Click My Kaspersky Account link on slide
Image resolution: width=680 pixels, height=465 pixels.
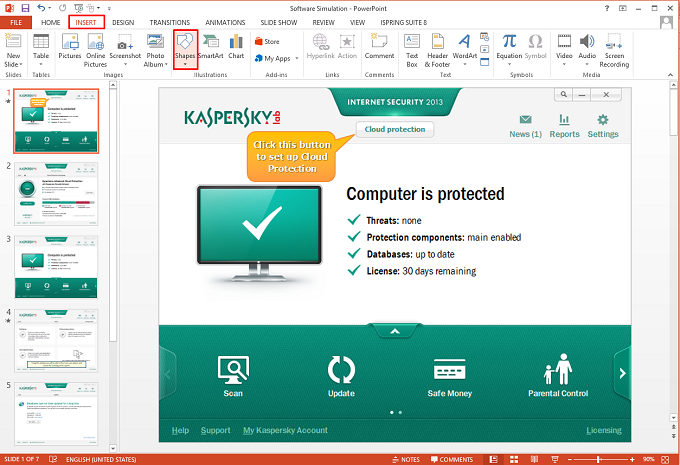tap(285, 430)
